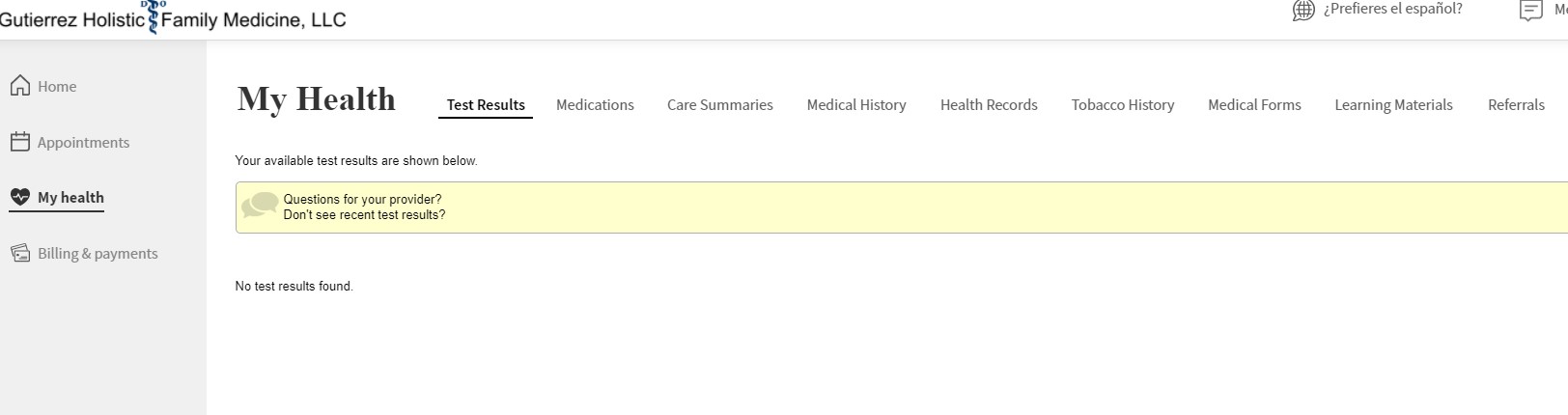
Task: Go to Learning Materials tab
Action: [1393, 104]
